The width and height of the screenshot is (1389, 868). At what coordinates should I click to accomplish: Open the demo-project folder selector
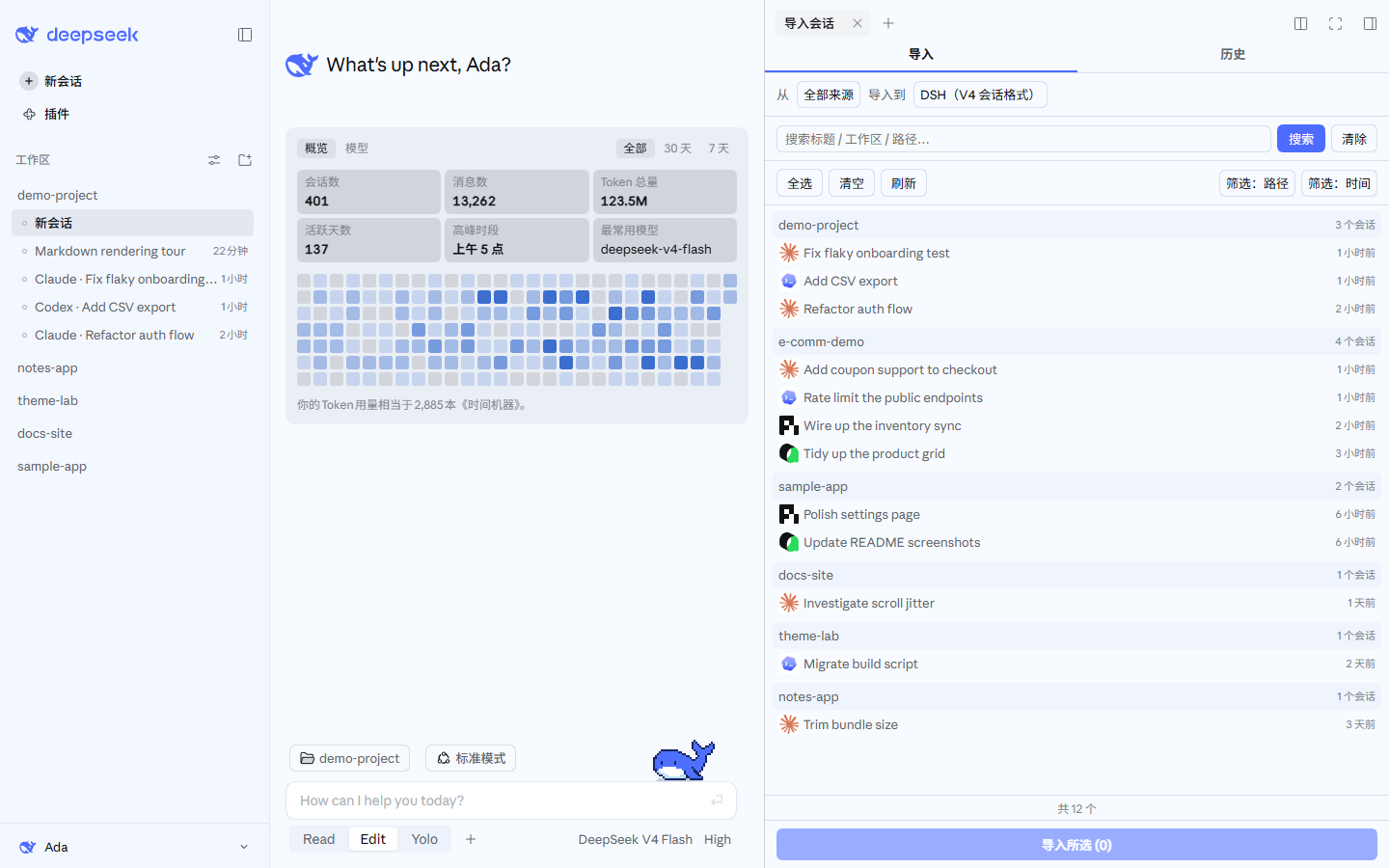349,758
